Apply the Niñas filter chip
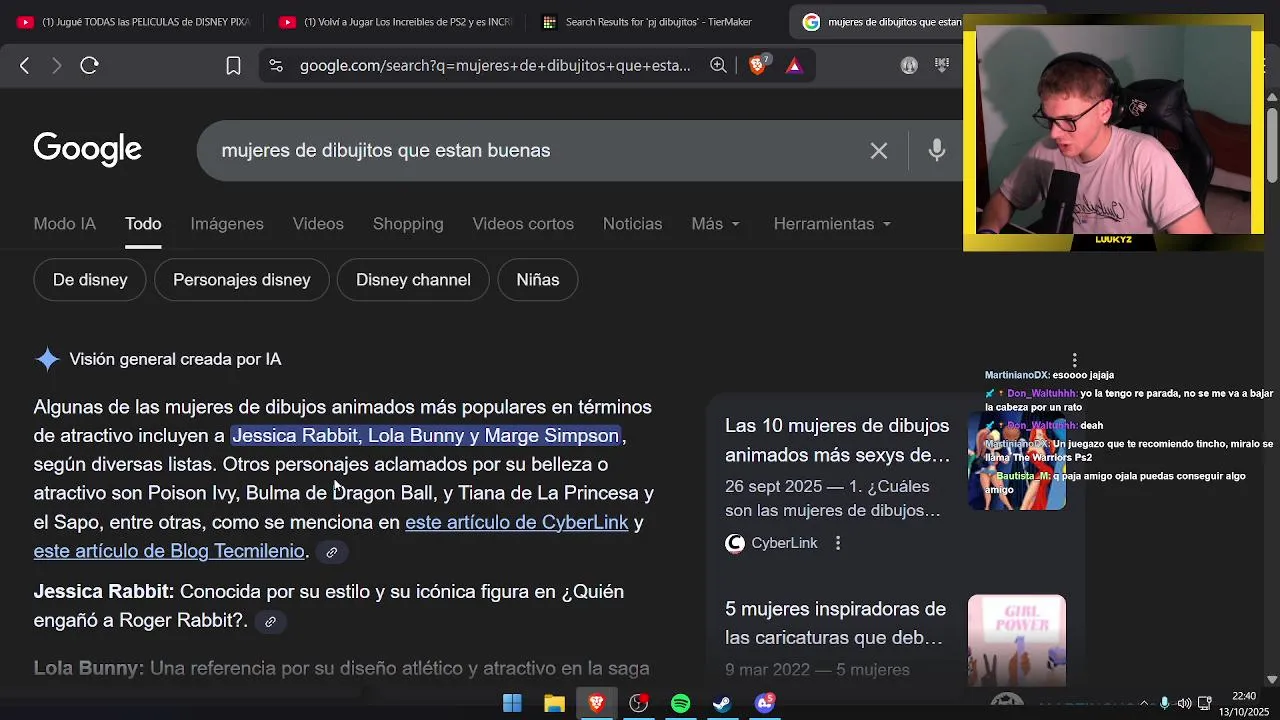Screen dimensions: 1280x720 pyautogui.click(x=538, y=280)
